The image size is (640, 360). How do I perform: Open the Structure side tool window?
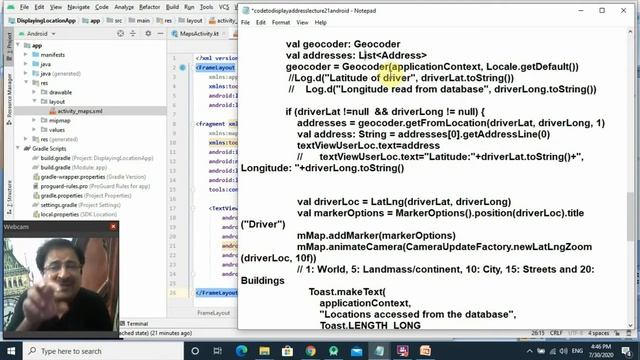click(9, 198)
